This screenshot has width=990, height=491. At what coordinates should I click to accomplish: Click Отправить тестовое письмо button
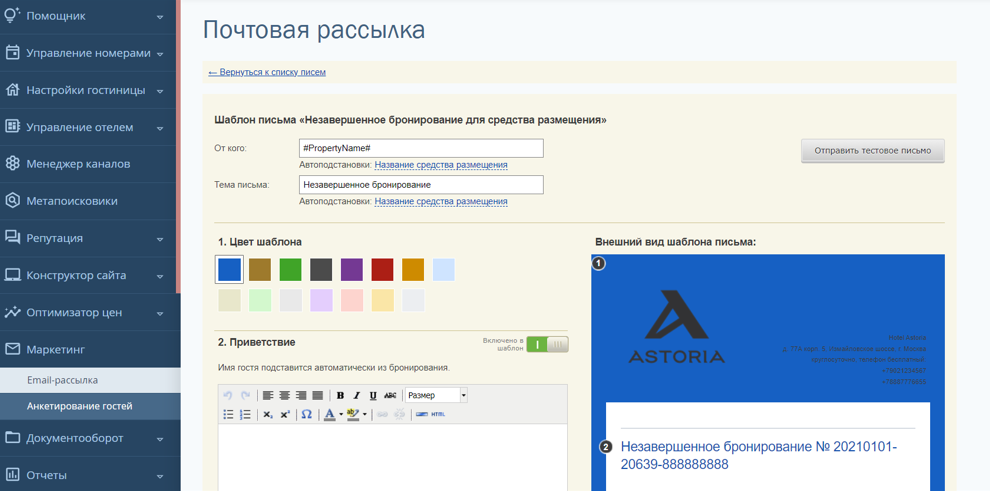[873, 151]
